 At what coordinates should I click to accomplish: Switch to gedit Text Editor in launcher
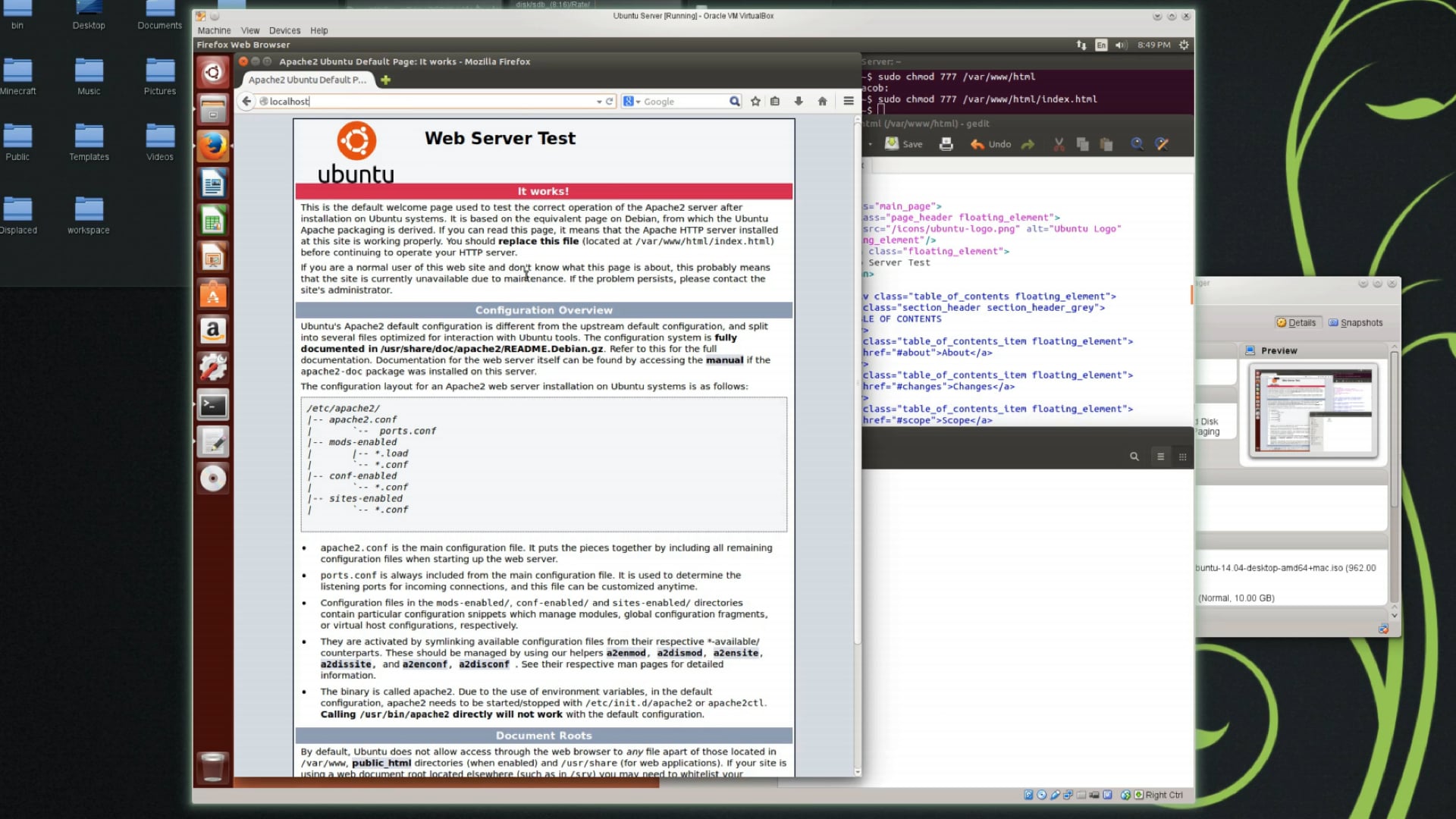coord(213,442)
